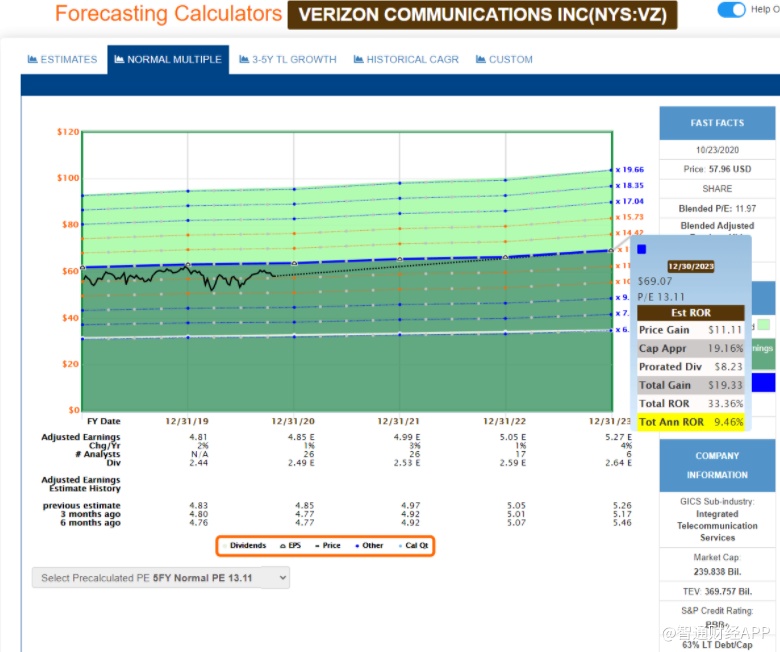
Task: Click the x 17.04 multiple label
Action: coord(630,201)
